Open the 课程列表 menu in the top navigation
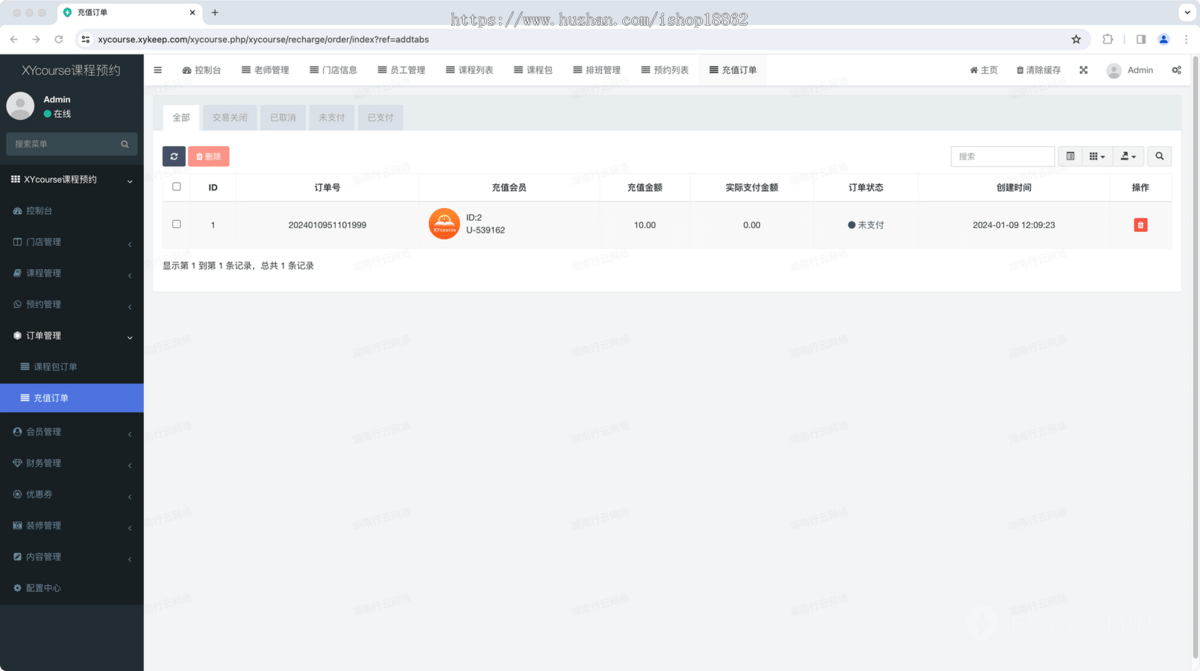The width and height of the screenshot is (1200, 671). click(469, 70)
